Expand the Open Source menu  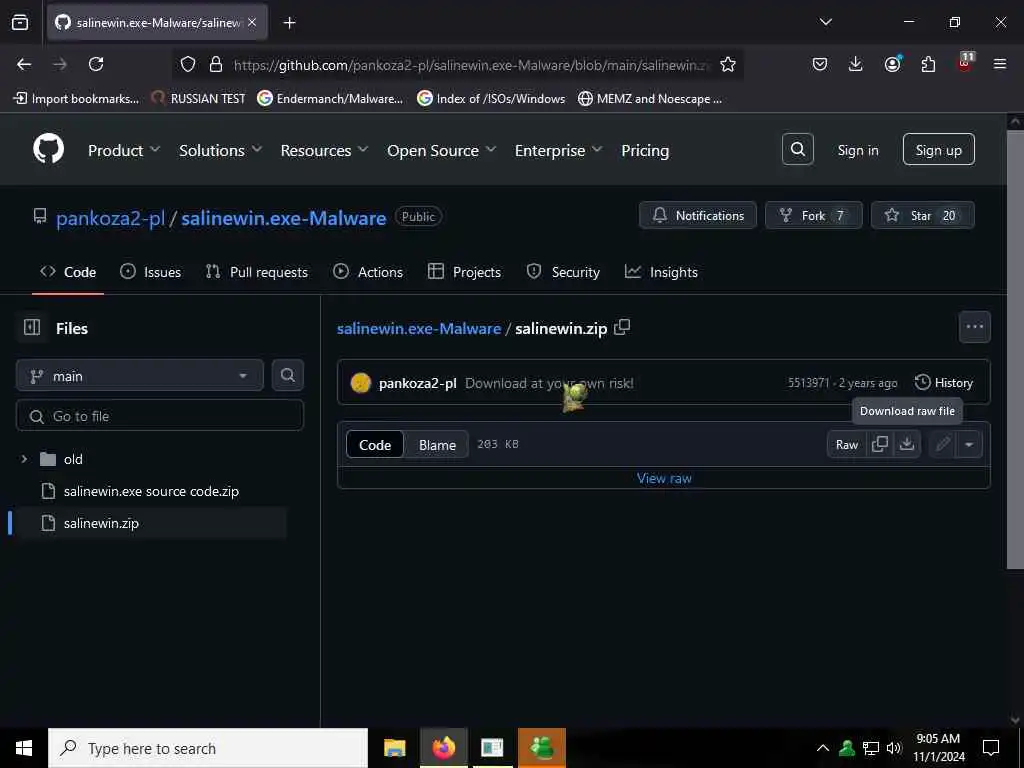coord(441,150)
